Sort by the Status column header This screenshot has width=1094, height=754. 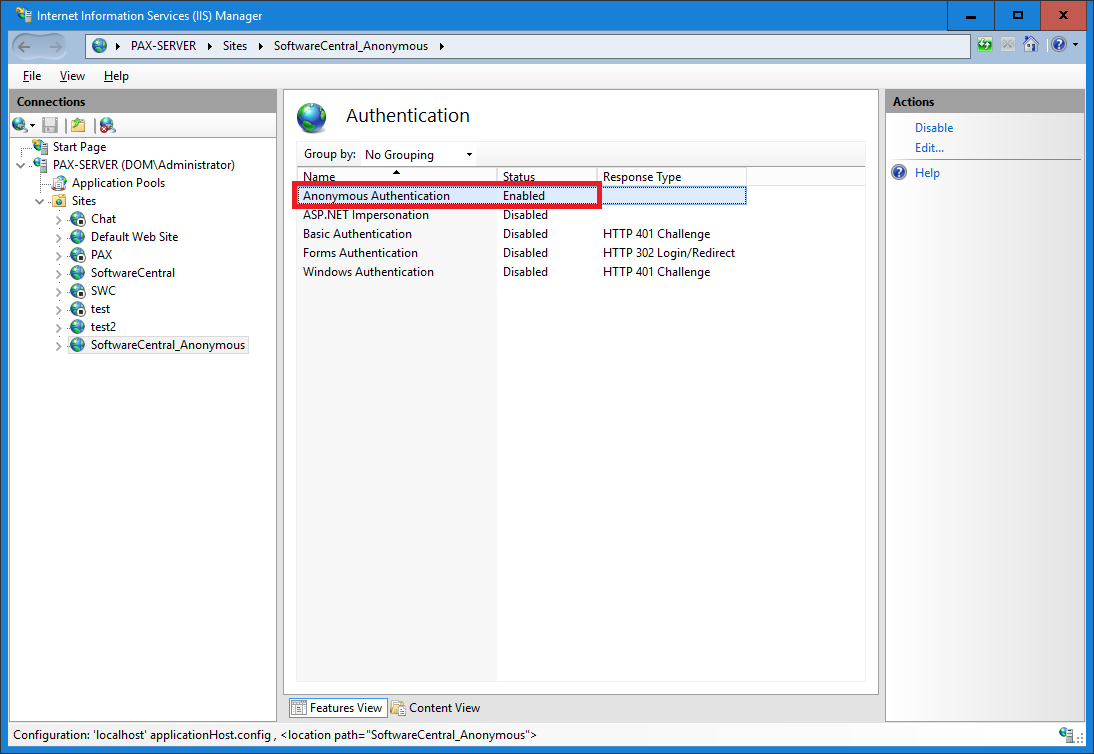tap(545, 177)
